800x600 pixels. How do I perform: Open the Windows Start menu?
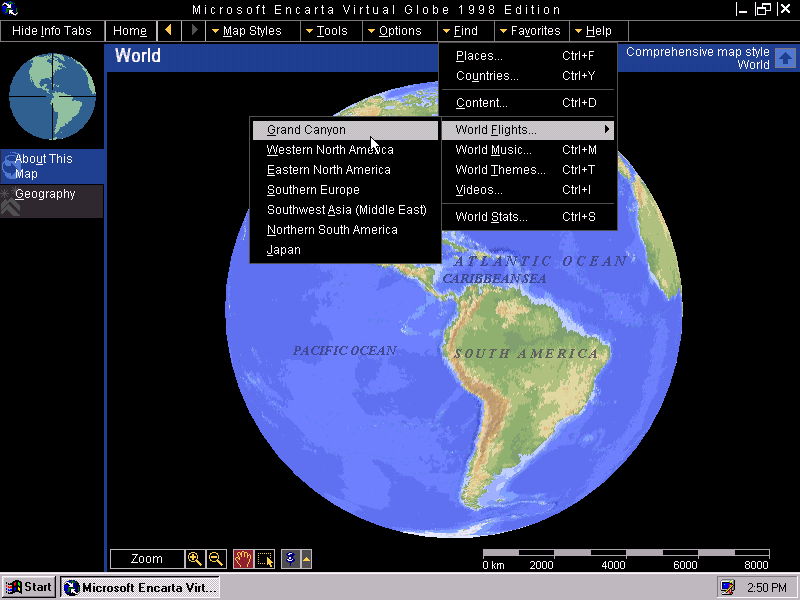pos(29,587)
